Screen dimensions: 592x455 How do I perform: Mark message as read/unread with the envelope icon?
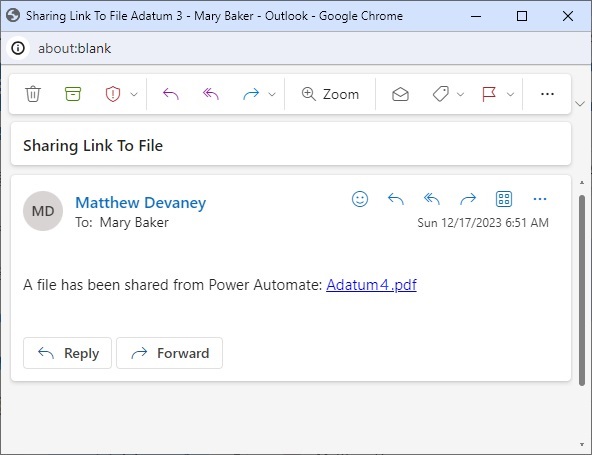(400, 94)
